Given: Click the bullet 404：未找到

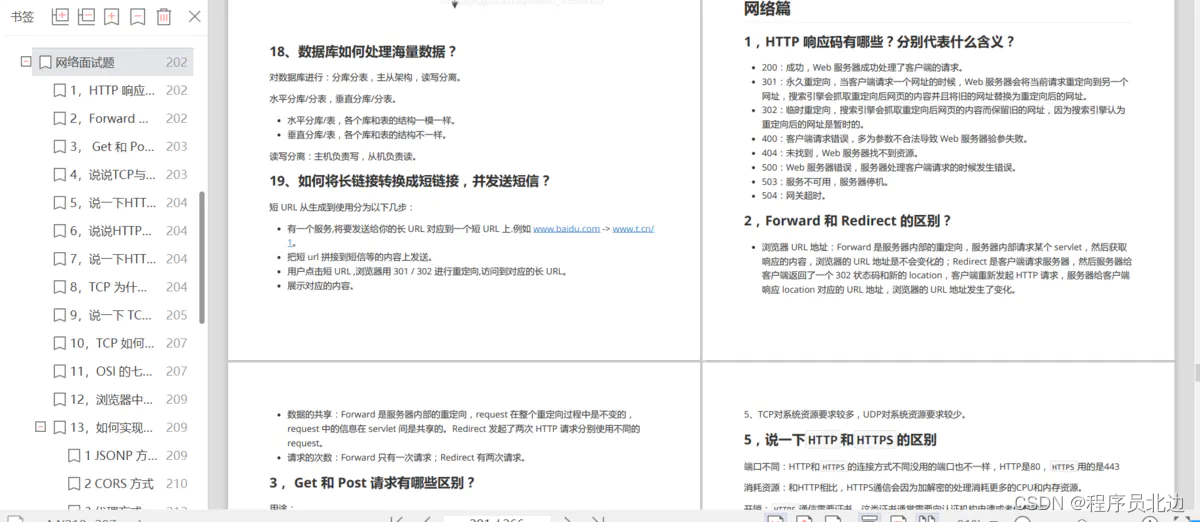Looking at the screenshot, I should [x=840, y=154].
